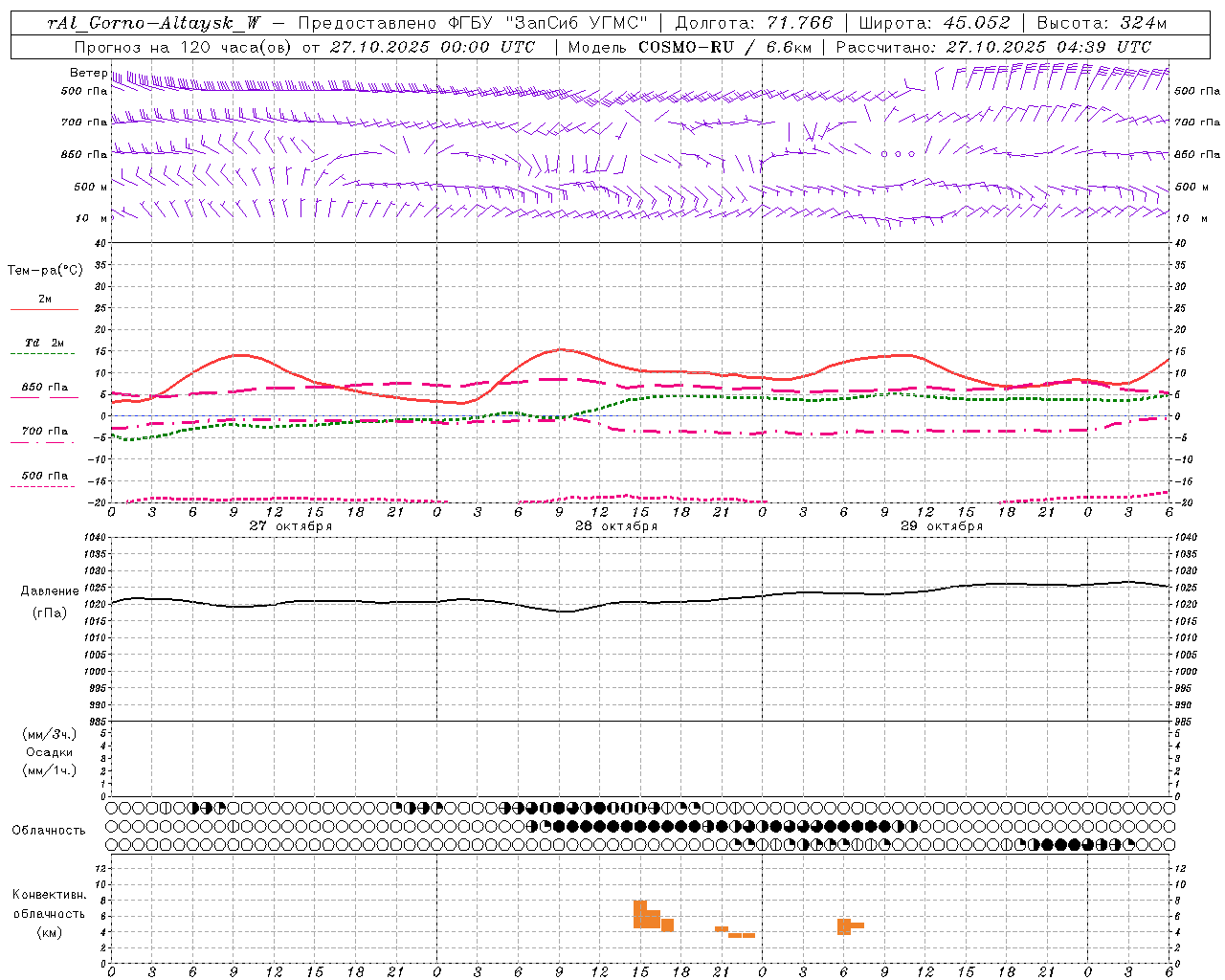This screenshot has height=980, width=1225.
Task: Click the (мм/1ч.) precipitation unit label
Action: pyautogui.click(x=50, y=770)
